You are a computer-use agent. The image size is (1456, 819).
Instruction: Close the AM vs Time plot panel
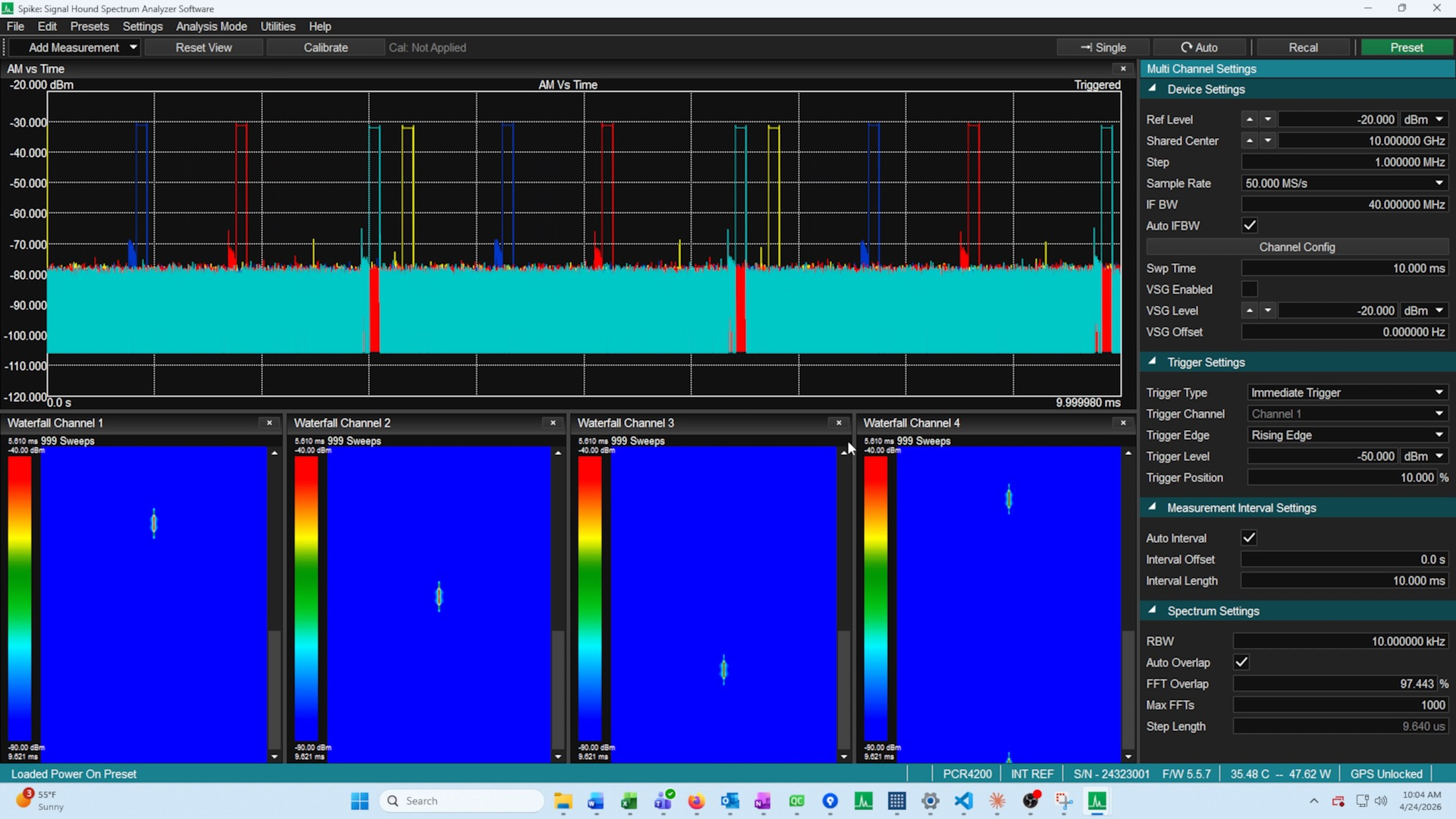[x=1123, y=68]
